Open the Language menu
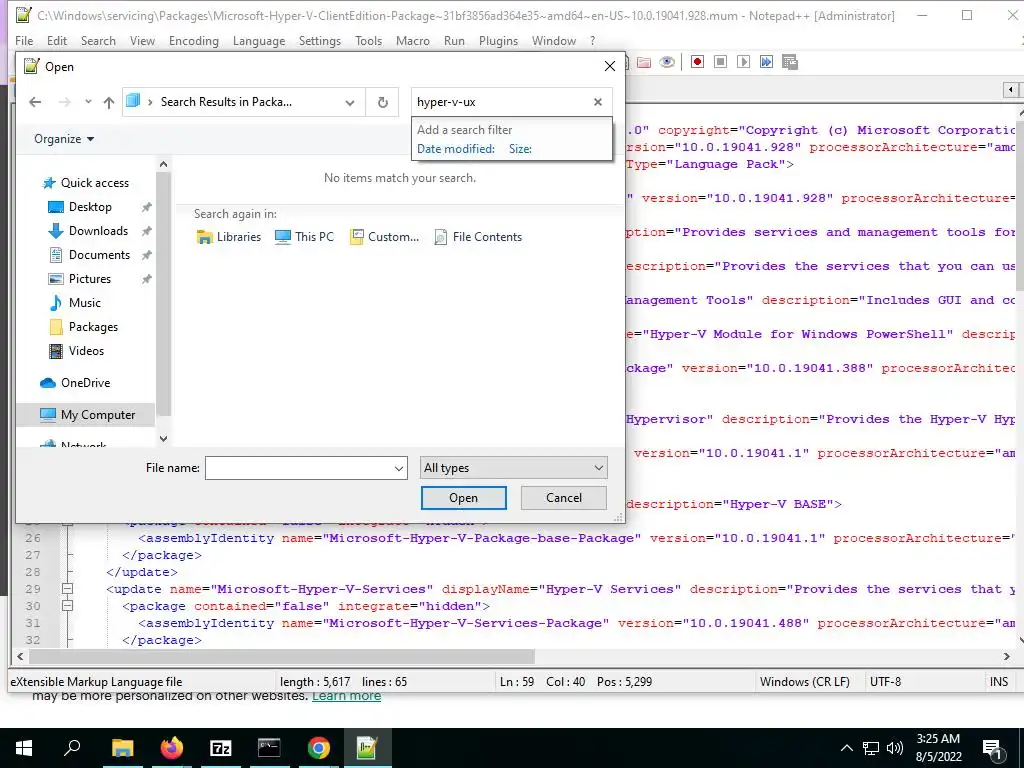1024x768 pixels. [x=259, y=40]
